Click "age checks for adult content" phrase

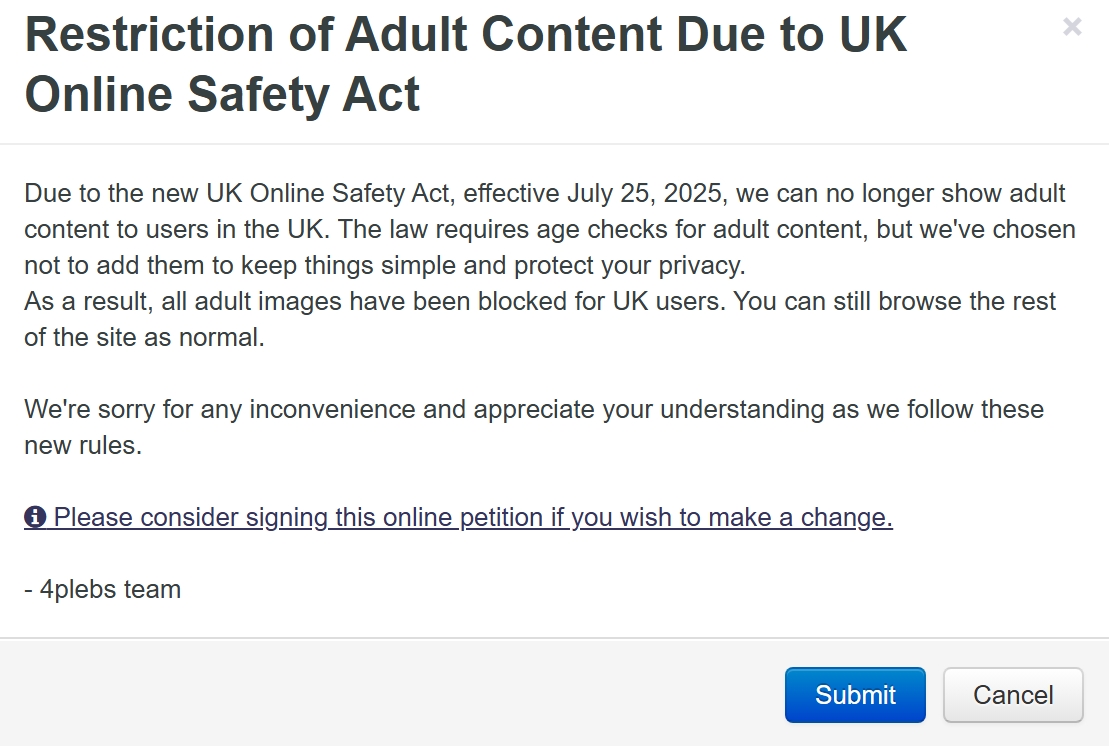(702, 229)
